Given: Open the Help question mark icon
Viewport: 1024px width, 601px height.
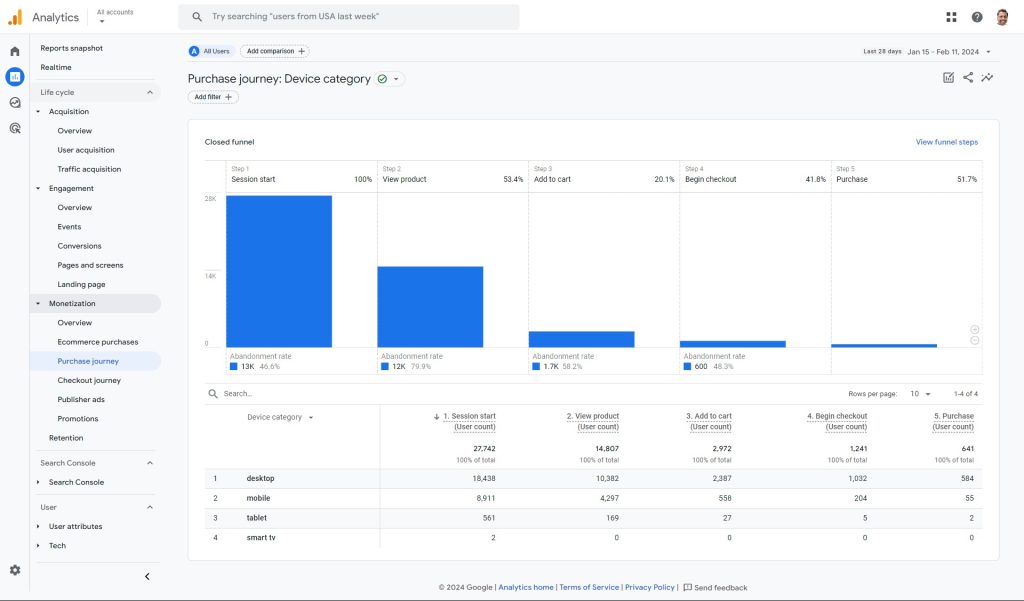Looking at the screenshot, I should pyautogui.click(x=976, y=17).
